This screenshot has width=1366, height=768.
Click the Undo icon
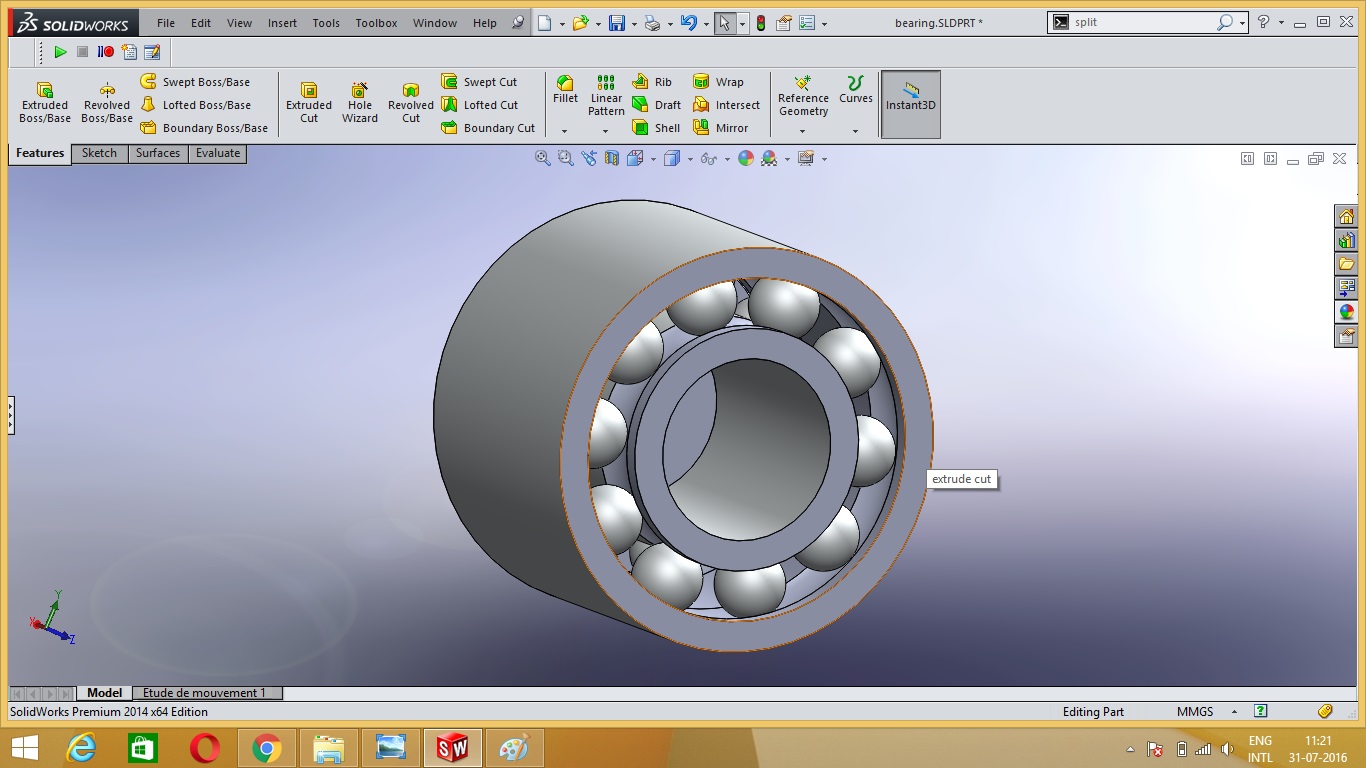[x=688, y=23]
